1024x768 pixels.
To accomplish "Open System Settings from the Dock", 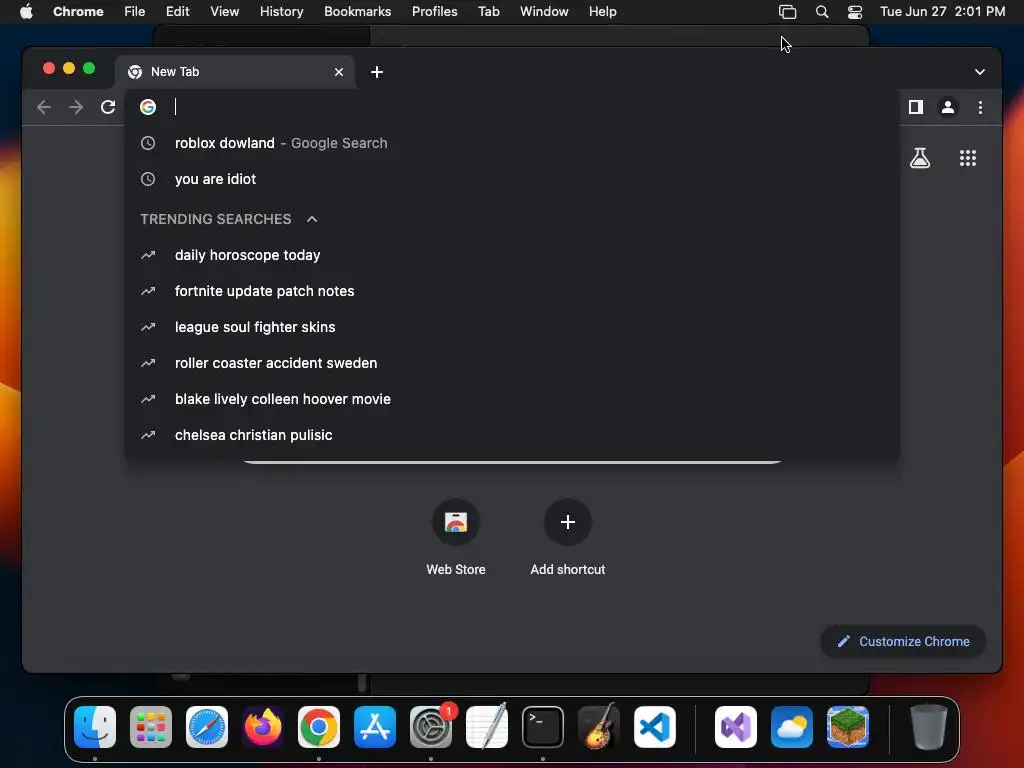I will point(431,727).
